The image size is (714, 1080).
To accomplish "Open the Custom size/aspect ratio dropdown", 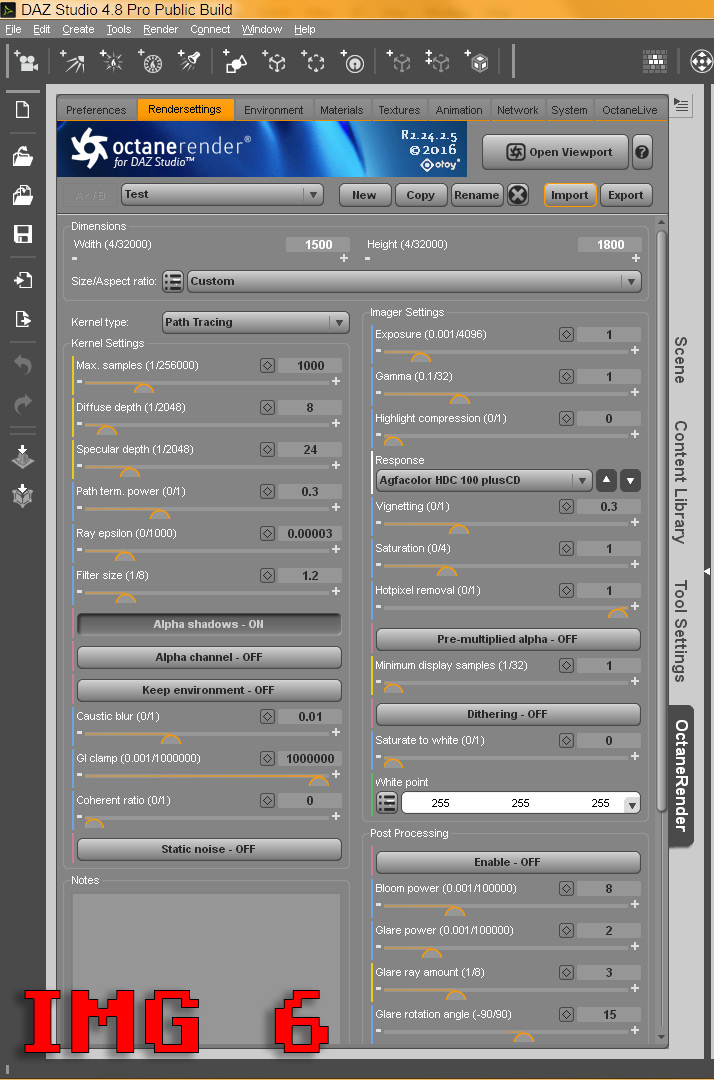I will click(x=414, y=281).
